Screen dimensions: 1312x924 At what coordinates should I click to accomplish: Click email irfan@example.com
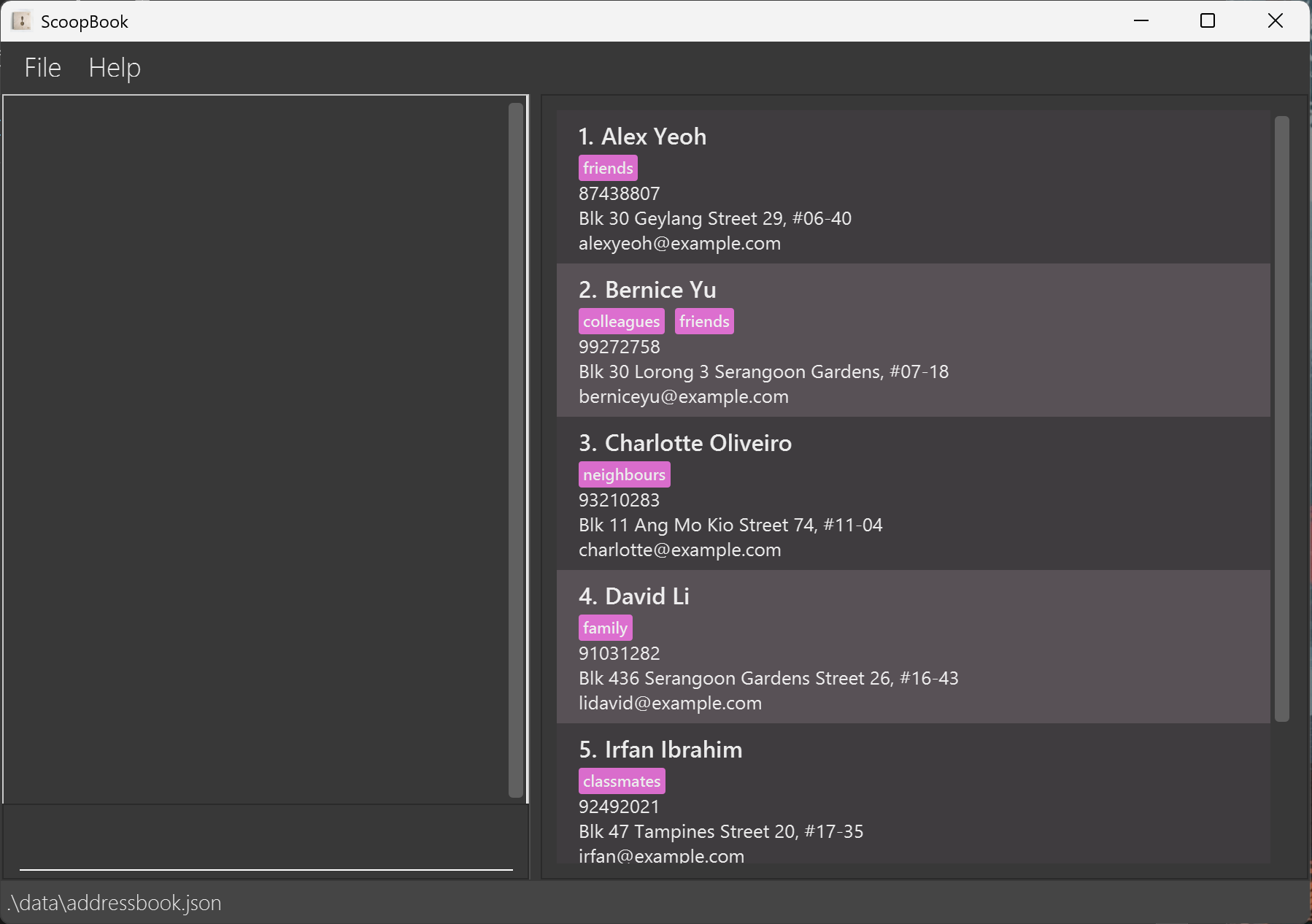[661, 855]
